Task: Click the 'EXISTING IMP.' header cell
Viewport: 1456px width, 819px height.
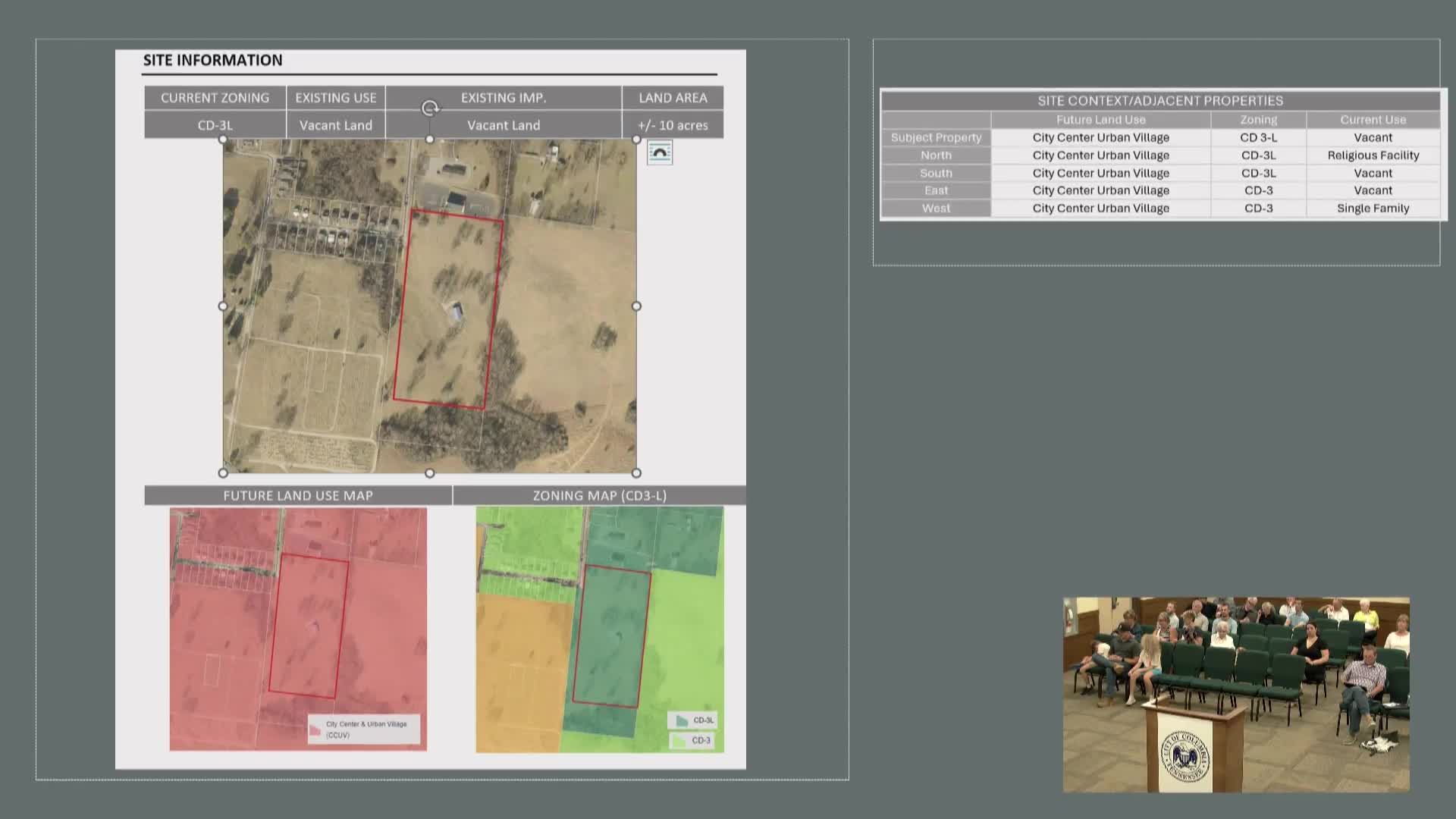Action: pyautogui.click(x=504, y=98)
